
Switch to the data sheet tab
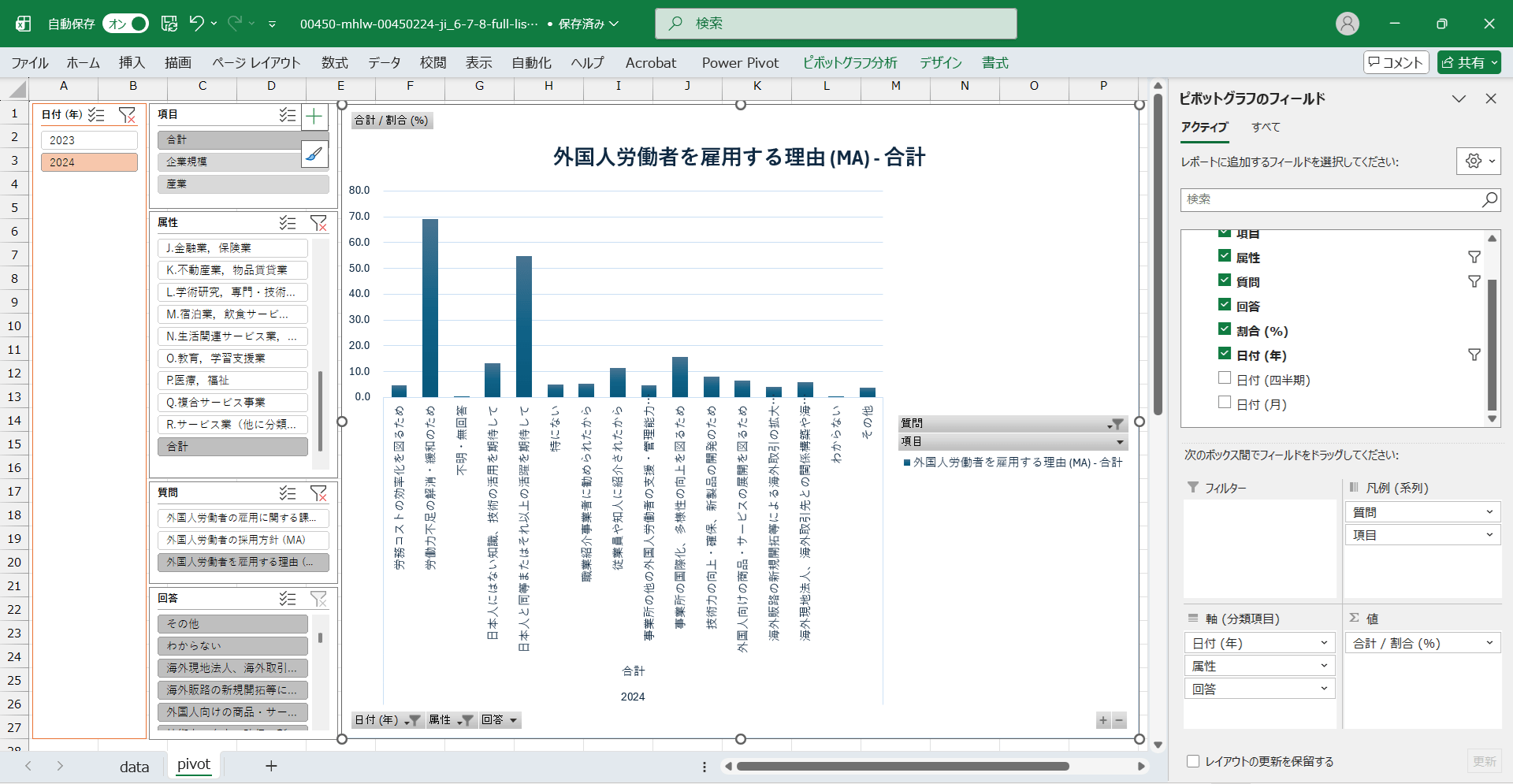pos(134,767)
